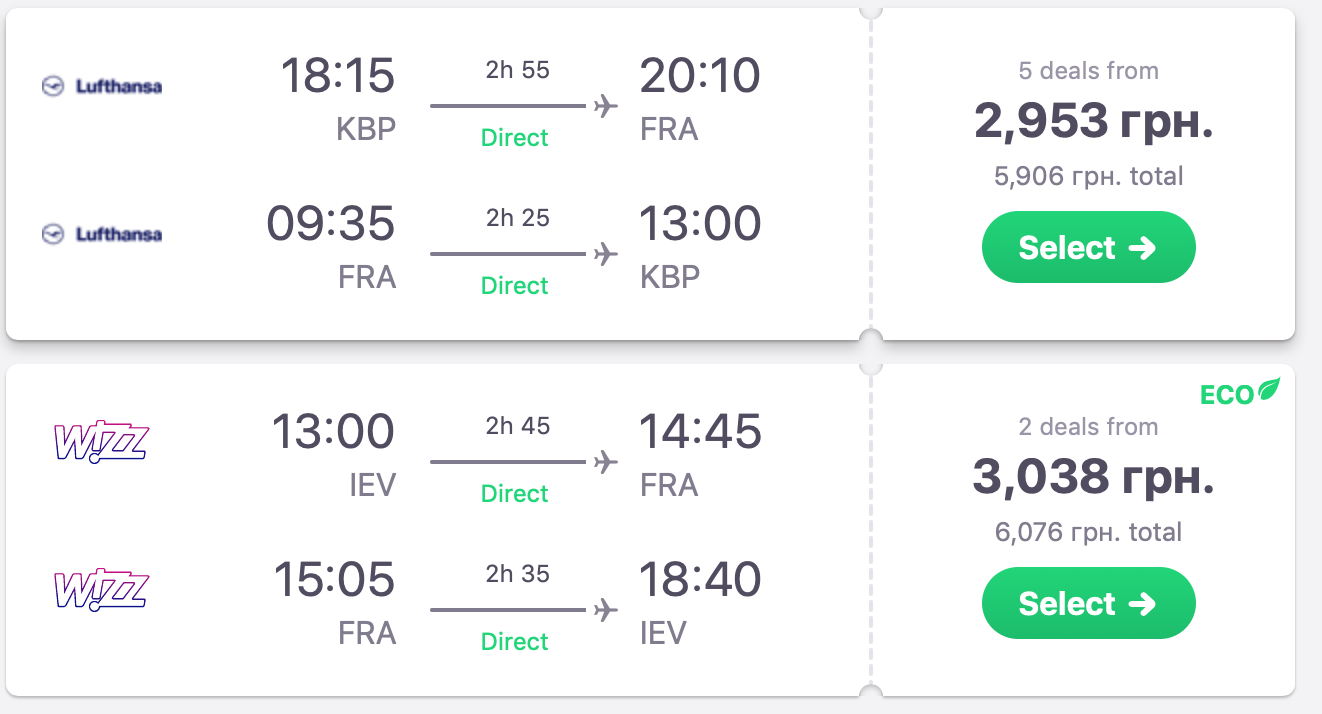Click the "5 deals from" text
The height and width of the screenshot is (714, 1322).
[1088, 71]
